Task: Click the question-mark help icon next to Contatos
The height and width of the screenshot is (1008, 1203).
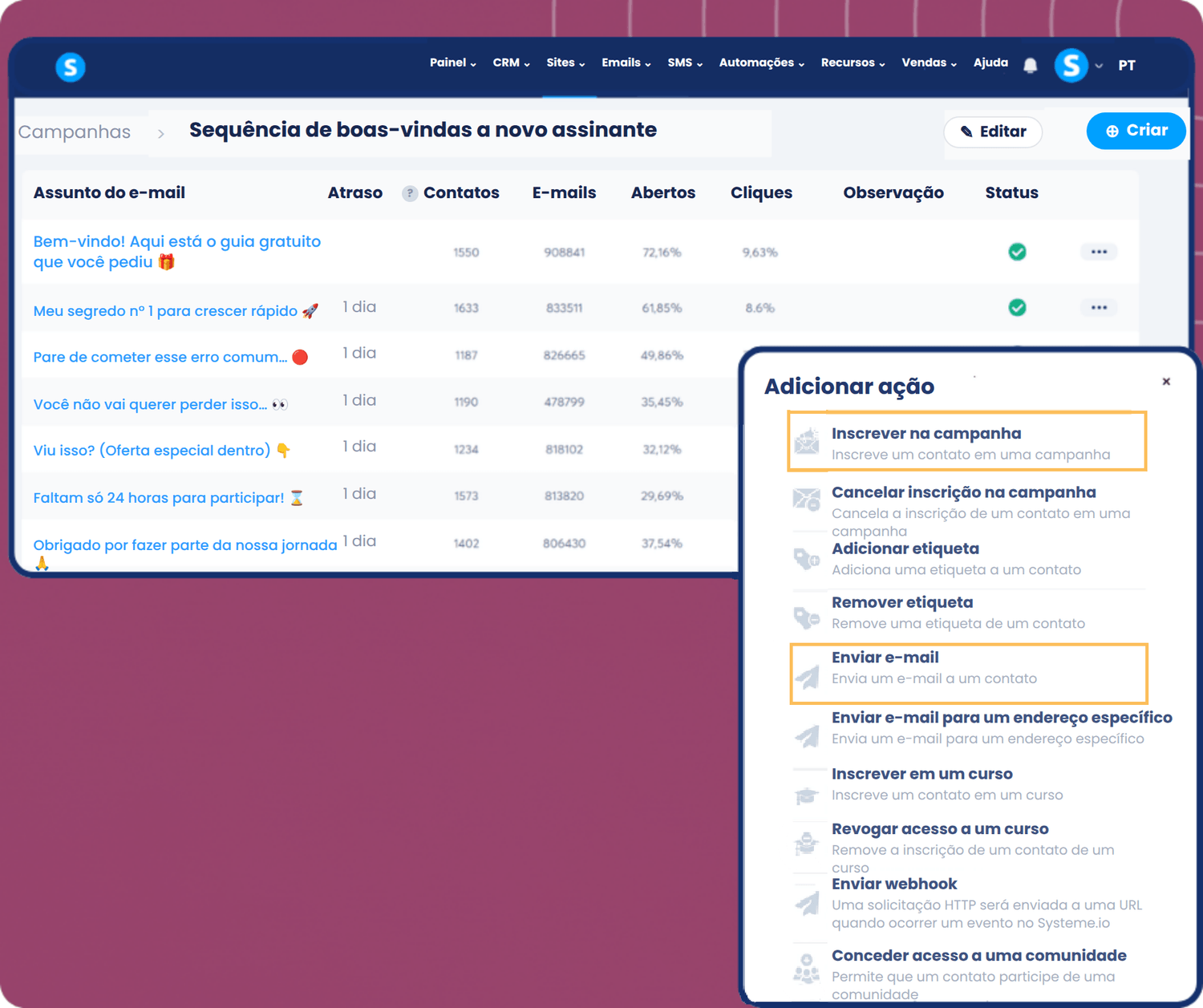Action: (410, 193)
